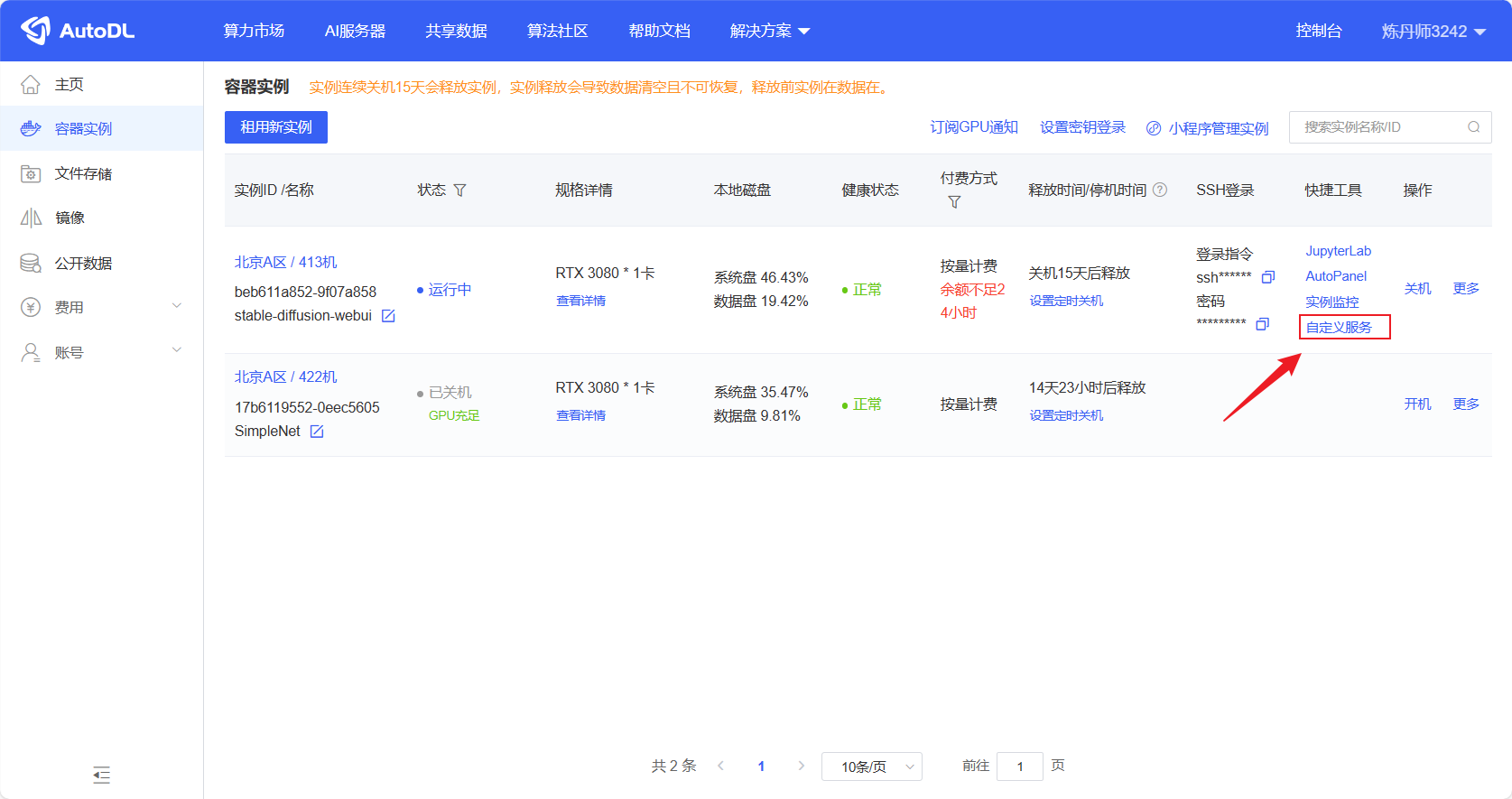
Task: Open the 10条/页 page size dropdown
Action: tap(872, 766)
